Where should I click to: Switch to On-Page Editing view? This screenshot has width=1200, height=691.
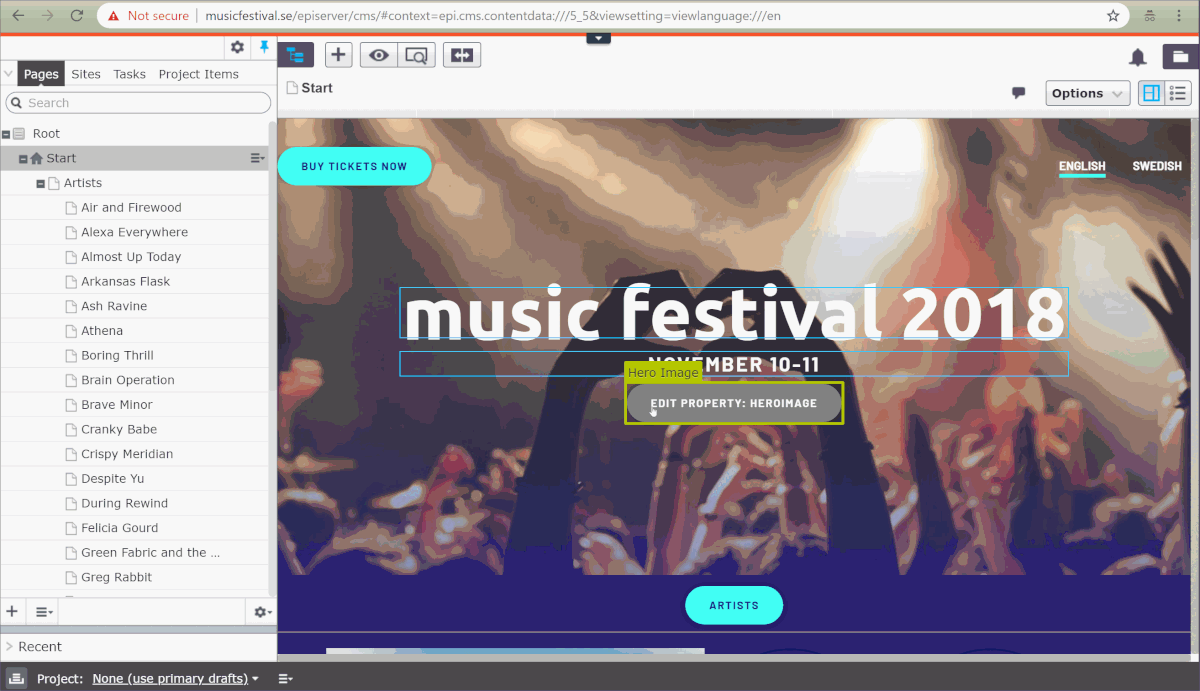pyautogui.click(x=1151, y=93)
